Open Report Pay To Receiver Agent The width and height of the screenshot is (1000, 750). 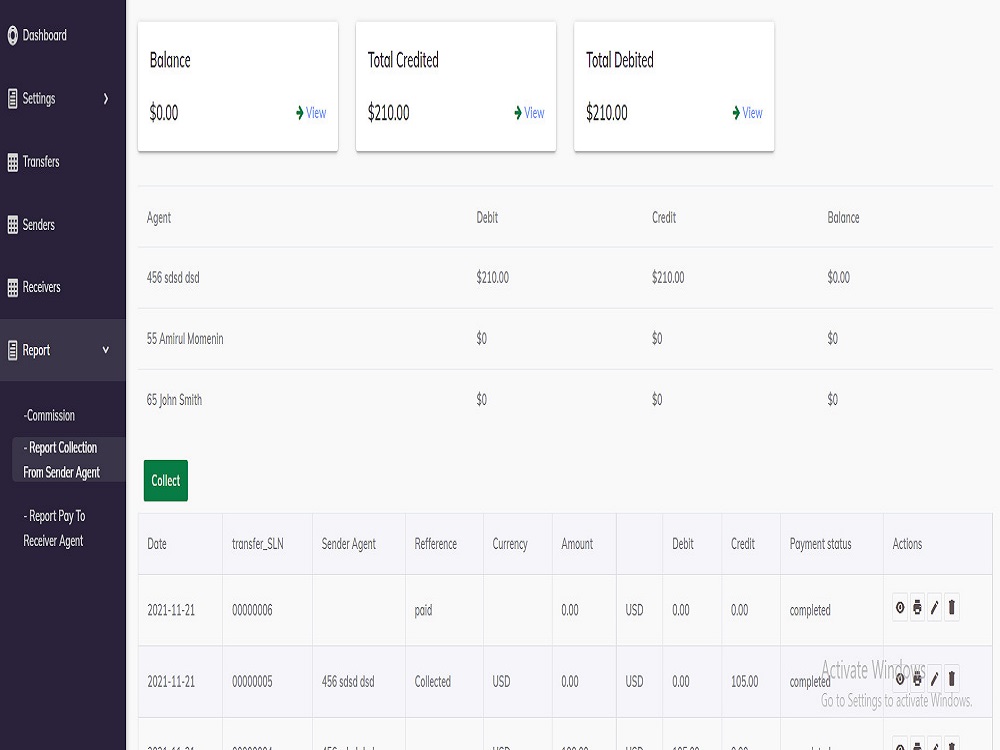click(x=54, y=528)
